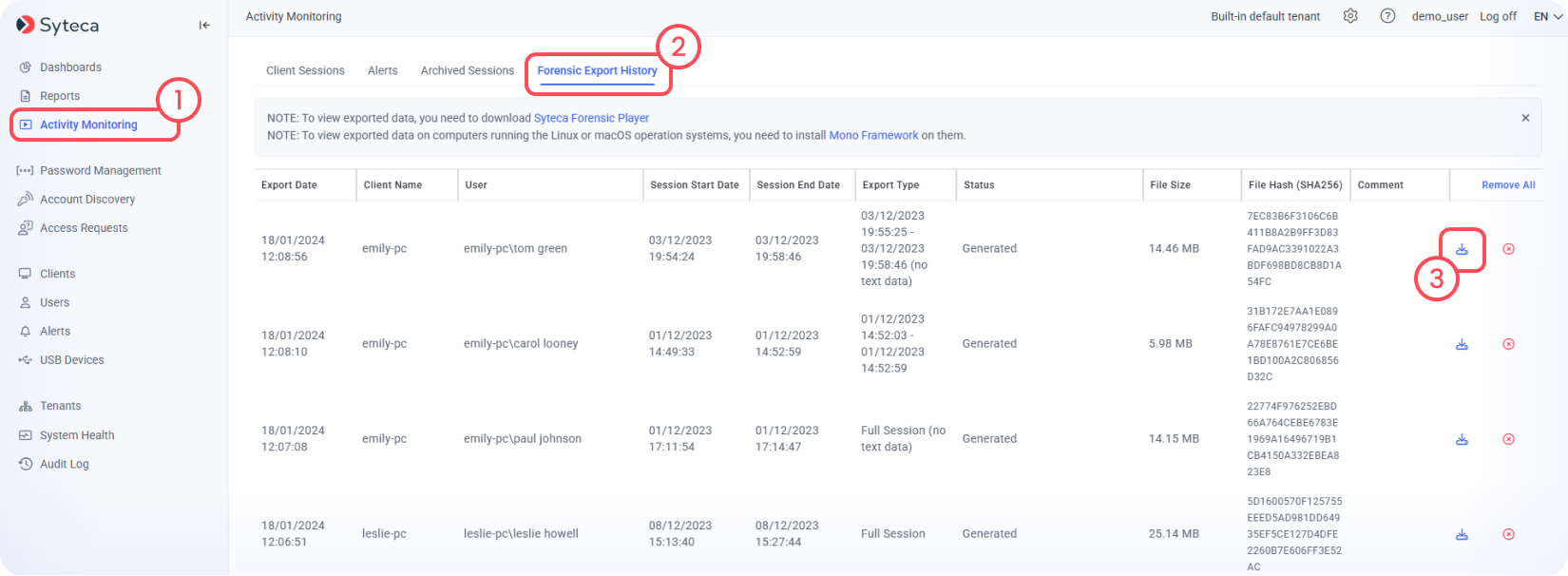Open the Archived Sessions tab
The image size is (1568, 576).
point(468,70)
